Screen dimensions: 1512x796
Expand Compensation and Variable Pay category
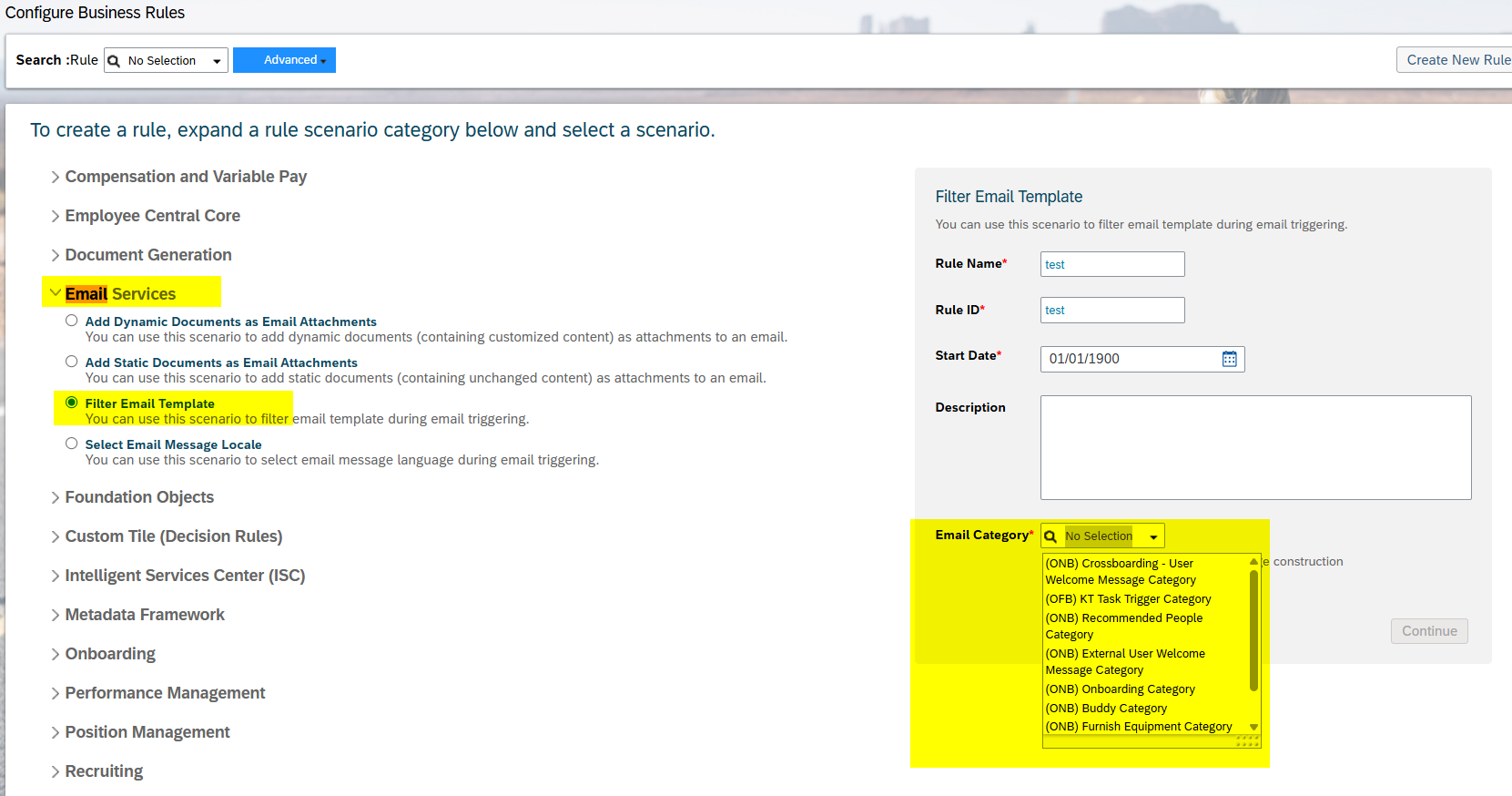coord(56,177)
